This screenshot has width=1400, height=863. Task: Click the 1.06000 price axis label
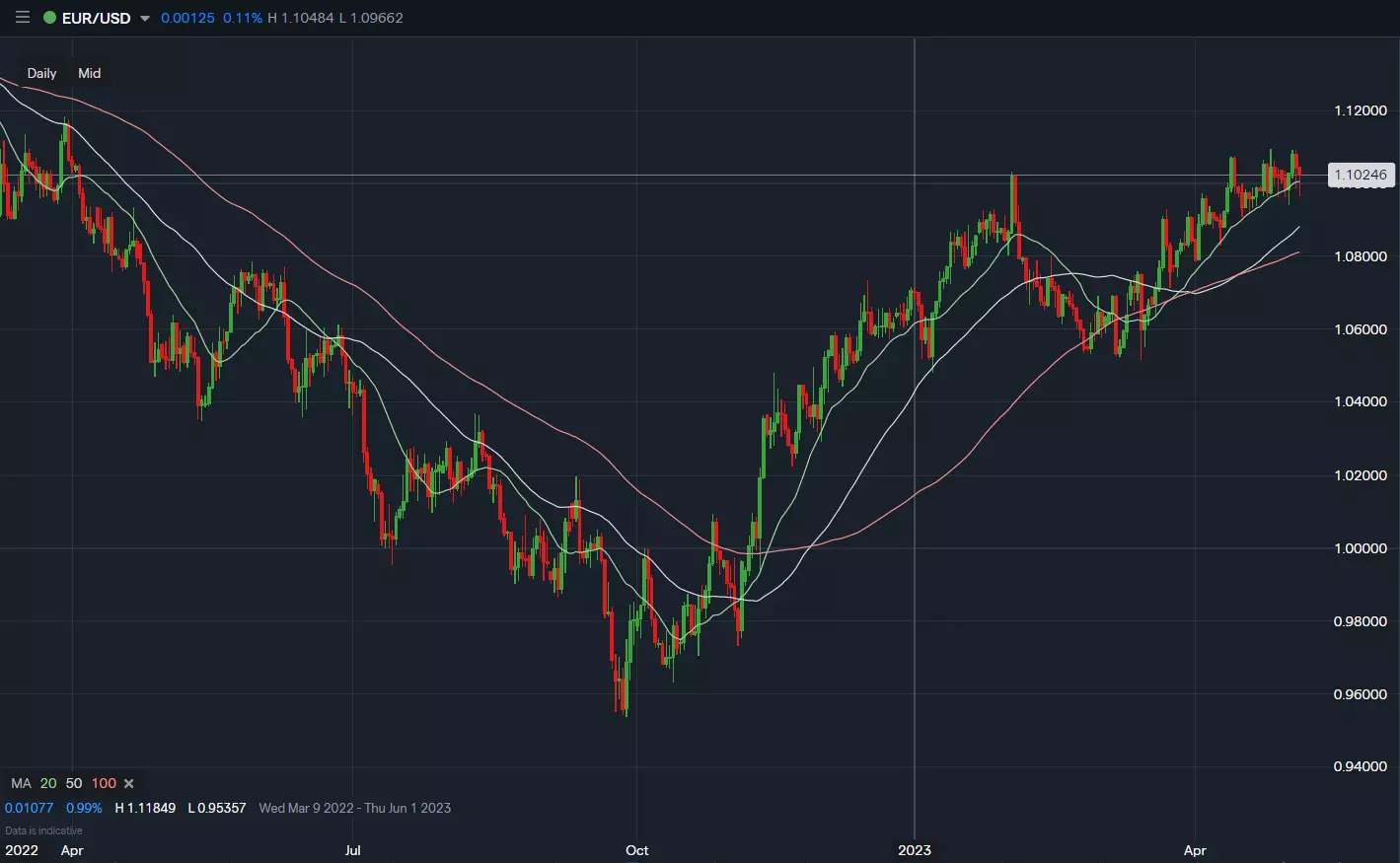pyautogui.click(x=1361, y=329)
